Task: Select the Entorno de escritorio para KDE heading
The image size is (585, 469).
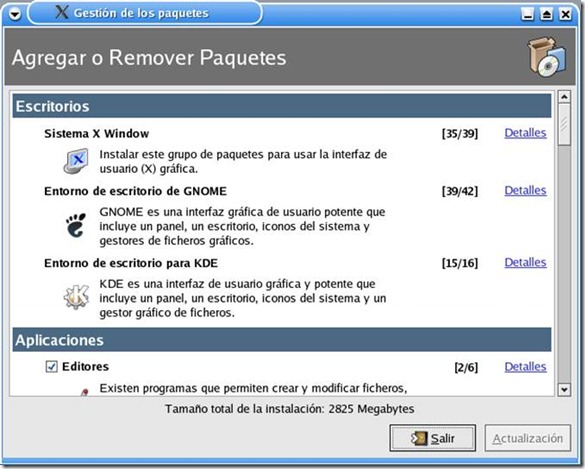Action: (131, 263)
